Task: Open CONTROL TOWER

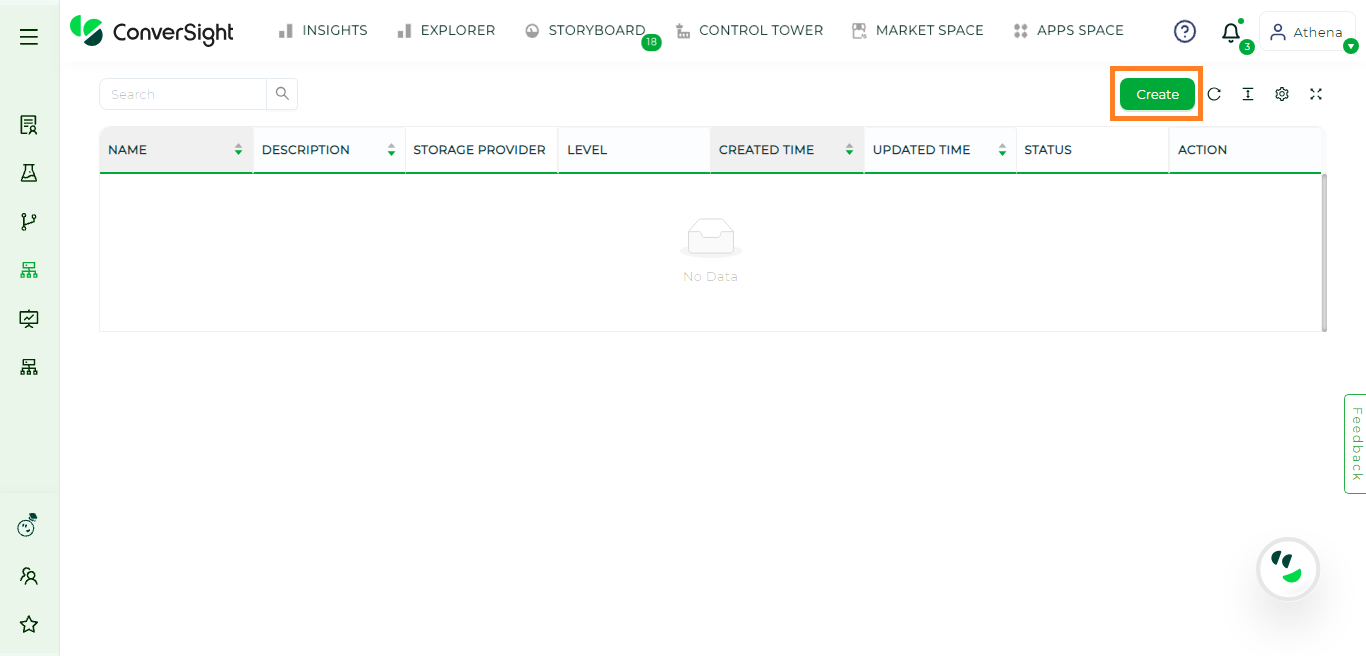Action: 749,31
